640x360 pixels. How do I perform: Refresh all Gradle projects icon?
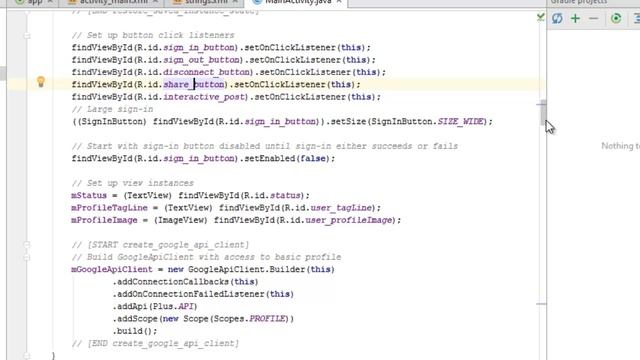click(x=557, y=18)
